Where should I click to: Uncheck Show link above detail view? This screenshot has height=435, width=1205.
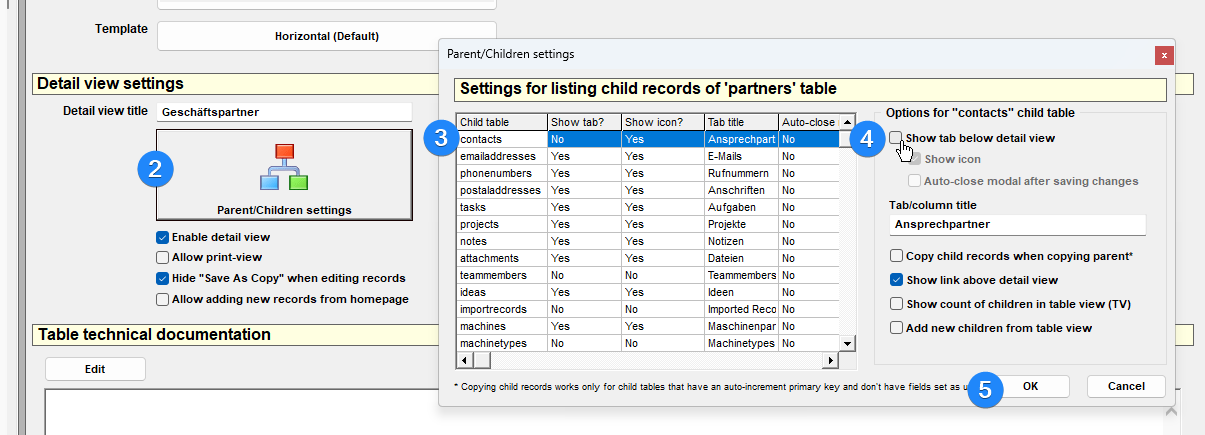click(x=897, y=280)
